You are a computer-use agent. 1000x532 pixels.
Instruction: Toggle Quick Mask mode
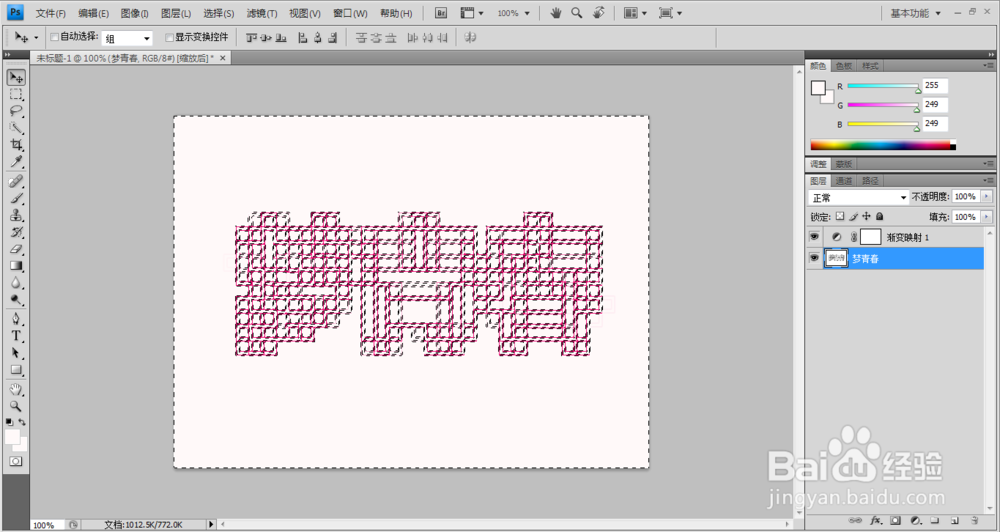16,461
